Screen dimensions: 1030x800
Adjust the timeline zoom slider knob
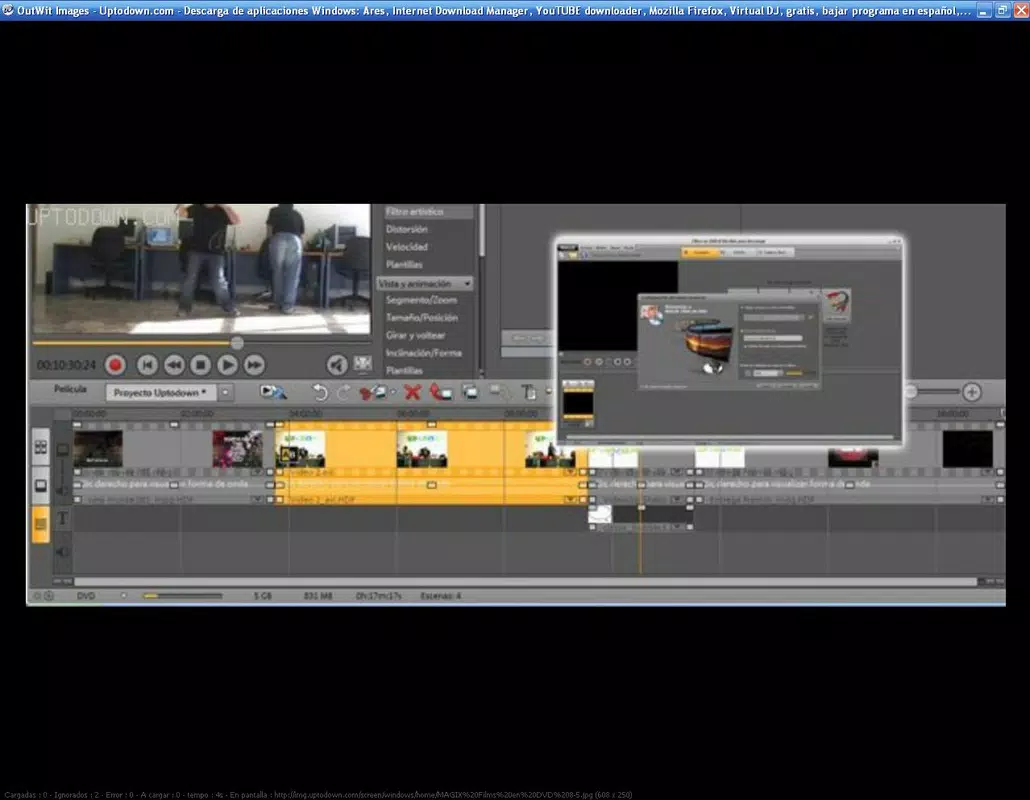(910, 392)
